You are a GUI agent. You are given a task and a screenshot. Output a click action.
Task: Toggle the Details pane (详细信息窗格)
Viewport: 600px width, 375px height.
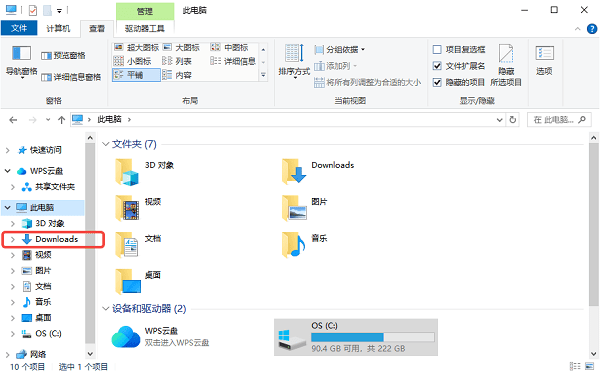click(x=71, y=77)
